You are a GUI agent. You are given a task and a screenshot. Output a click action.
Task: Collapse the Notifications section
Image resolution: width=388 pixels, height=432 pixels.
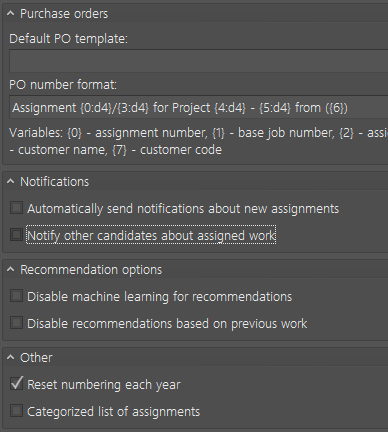11,182
